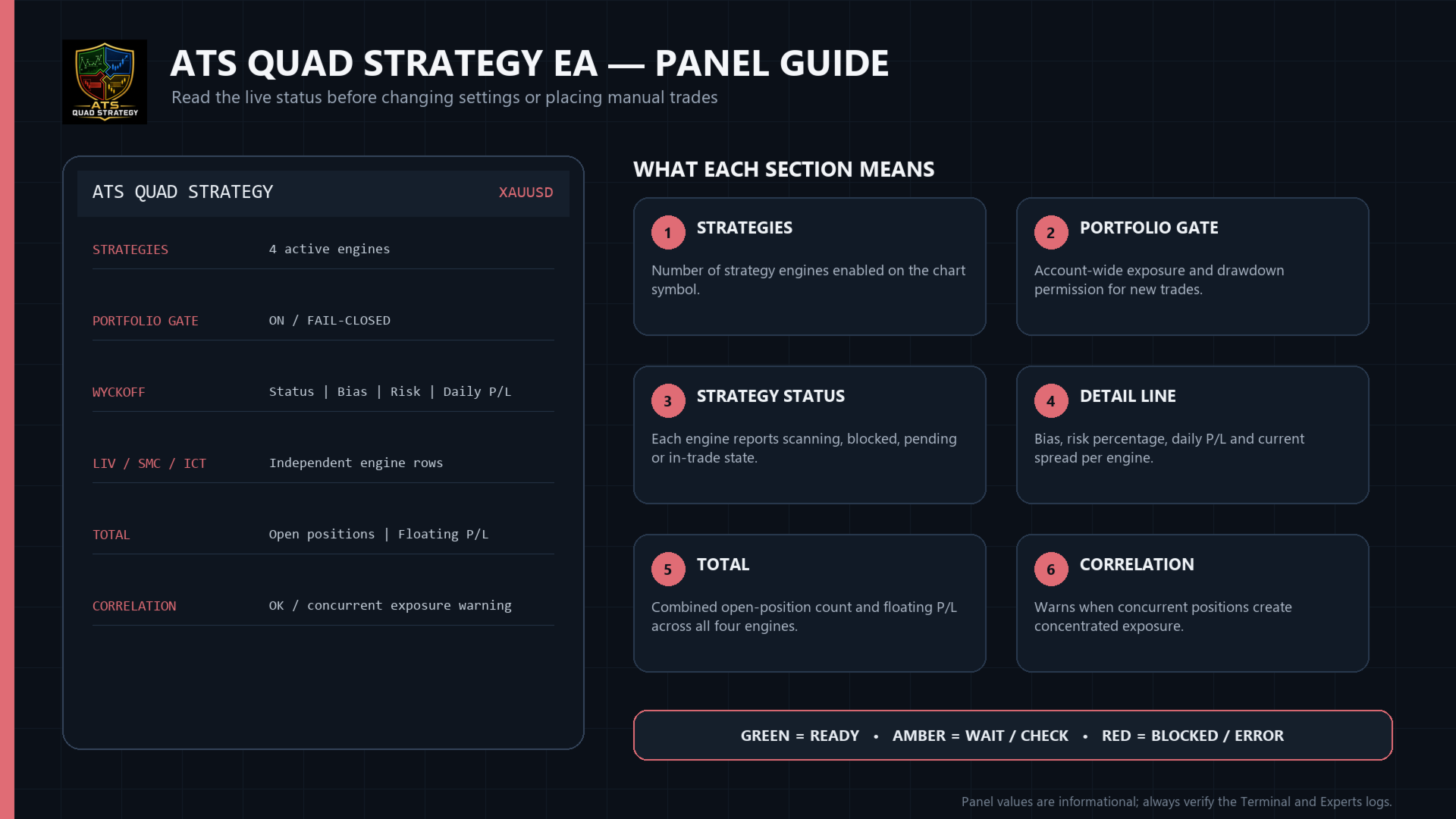Select the LIV / SMC / ICT row
1456x819 pixels.
323,463
